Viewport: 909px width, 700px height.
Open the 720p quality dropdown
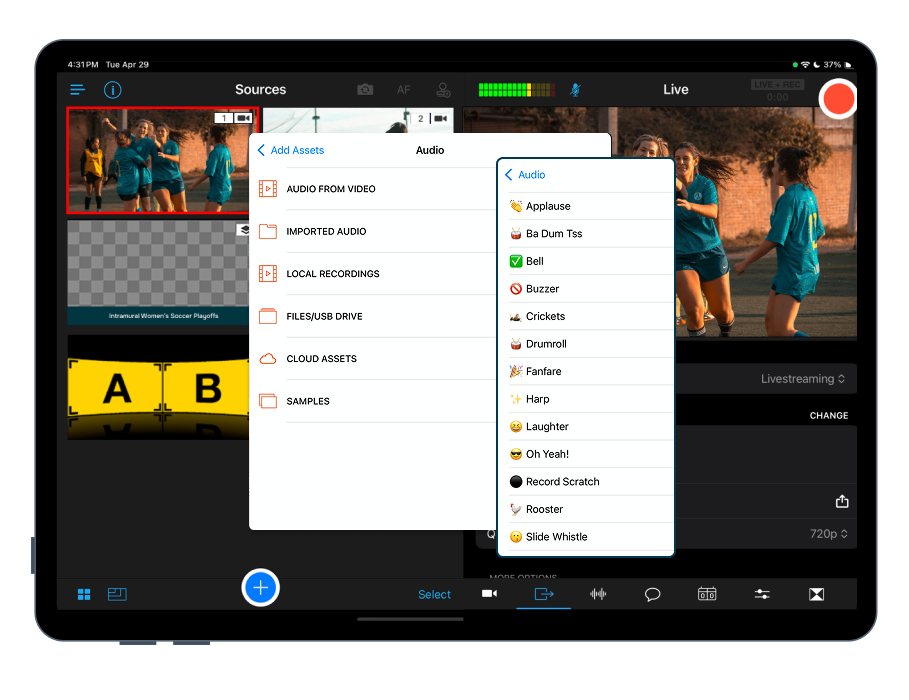point(828,534)
